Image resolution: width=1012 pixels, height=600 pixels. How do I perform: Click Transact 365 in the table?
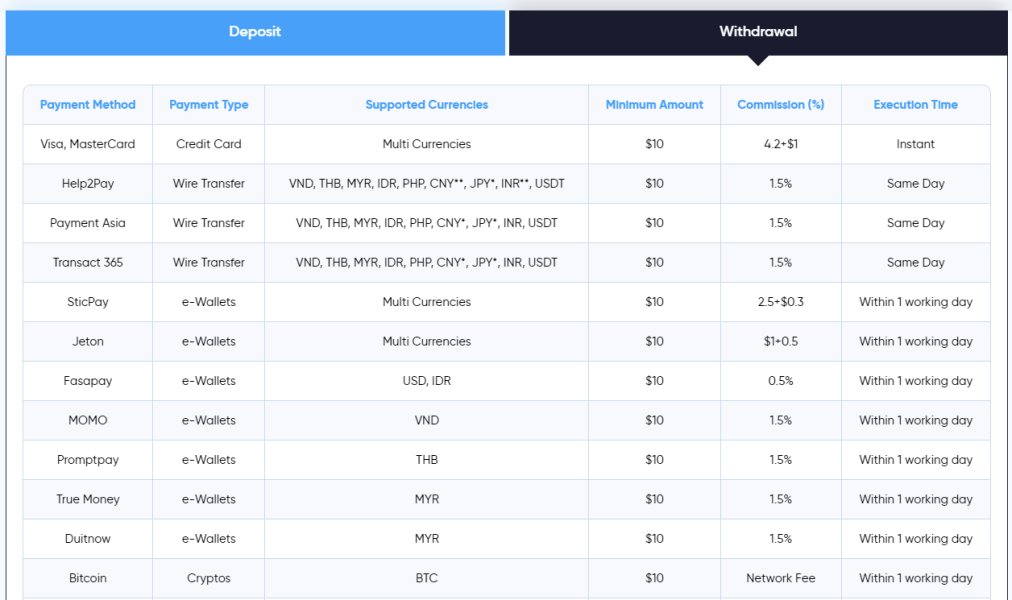tap(88, 263)
